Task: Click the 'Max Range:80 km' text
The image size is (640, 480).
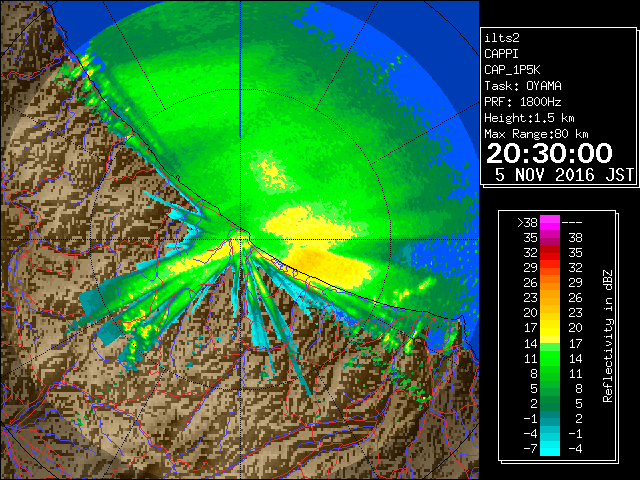Action: (x=536, y=134)
